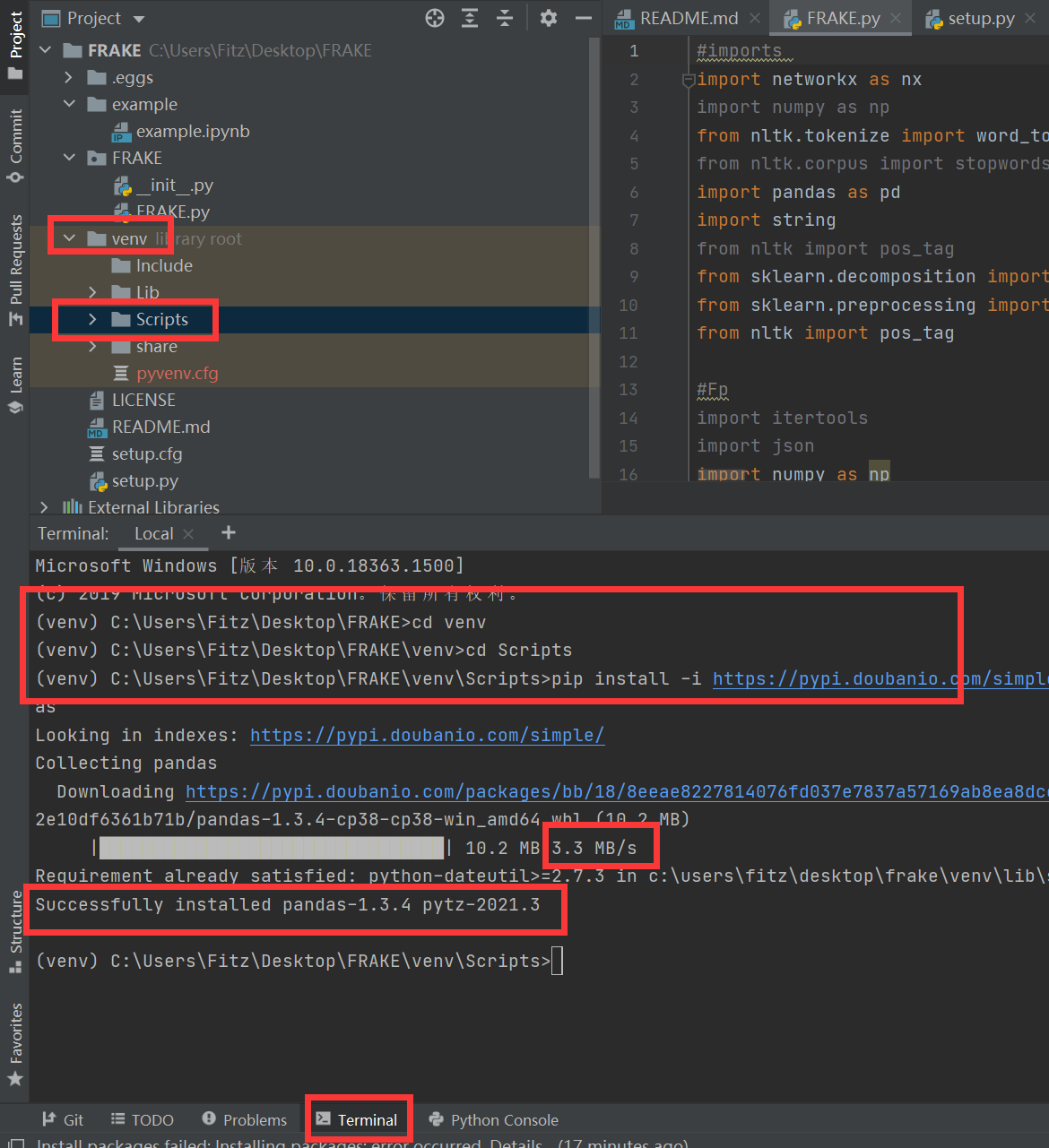Viewport: 1049px width, 1148px height.
Task: Open pypi.doubanio.com/simple link in Looking in indexes line
Action: coord(427,735)
